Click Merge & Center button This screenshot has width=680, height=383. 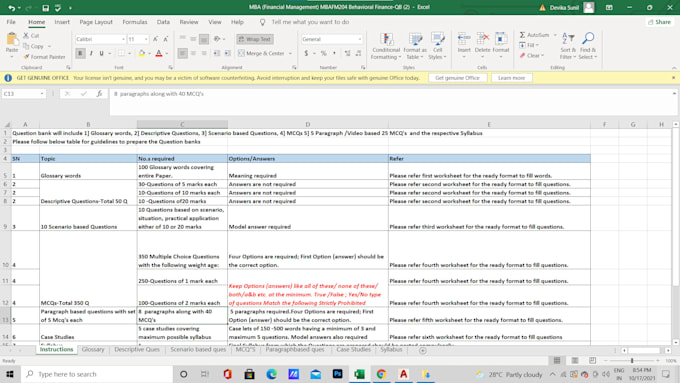click(261, 53)
